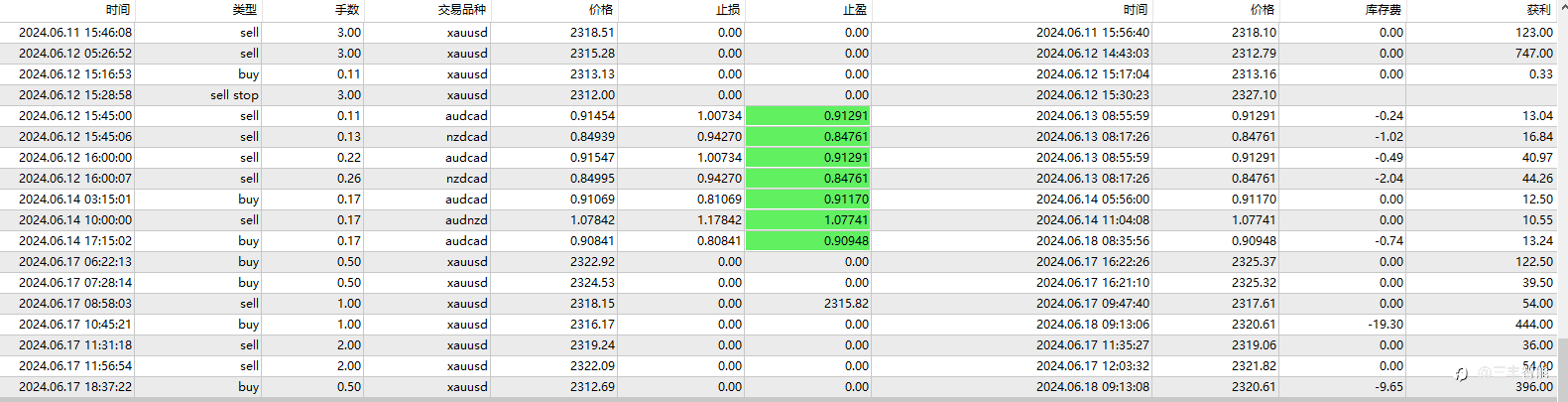Click the profit value 123.00

click(x=1534, y=32)
